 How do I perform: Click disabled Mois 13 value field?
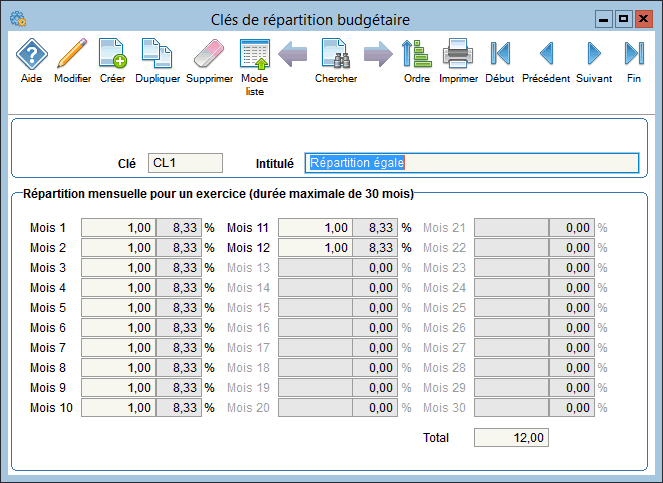[x=315, y=268]
